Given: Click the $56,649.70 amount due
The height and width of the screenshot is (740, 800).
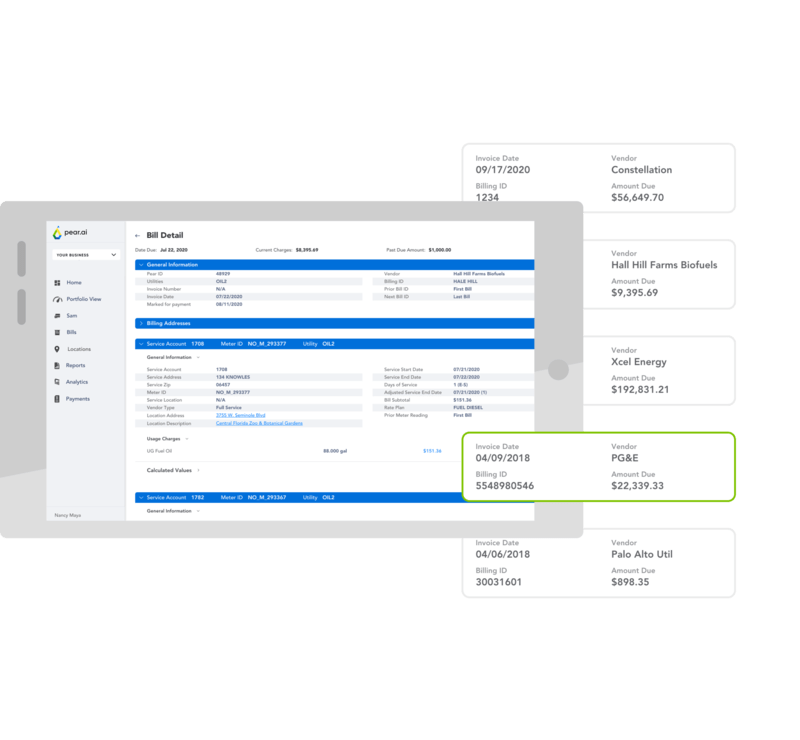Looking at the screenshot, I should tap(637, 198).
